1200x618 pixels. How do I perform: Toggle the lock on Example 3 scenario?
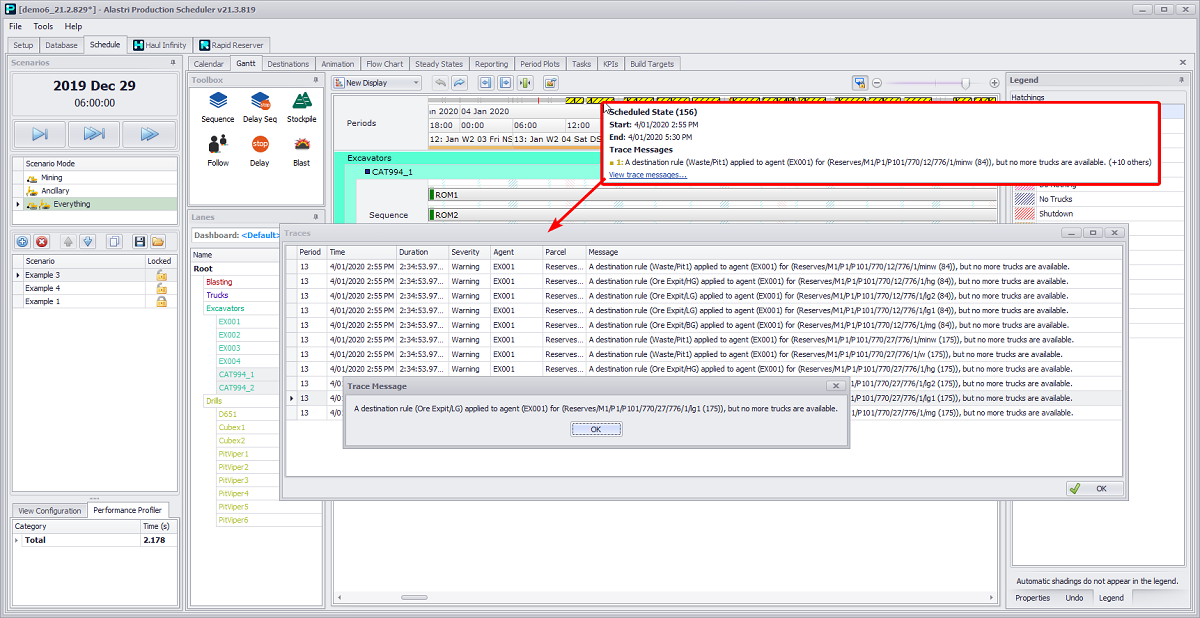160,275
